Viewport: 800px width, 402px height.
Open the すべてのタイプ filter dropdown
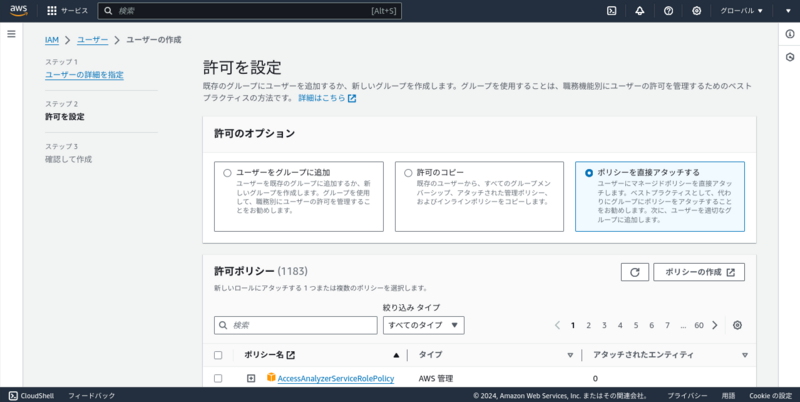[x=423, y=325]
